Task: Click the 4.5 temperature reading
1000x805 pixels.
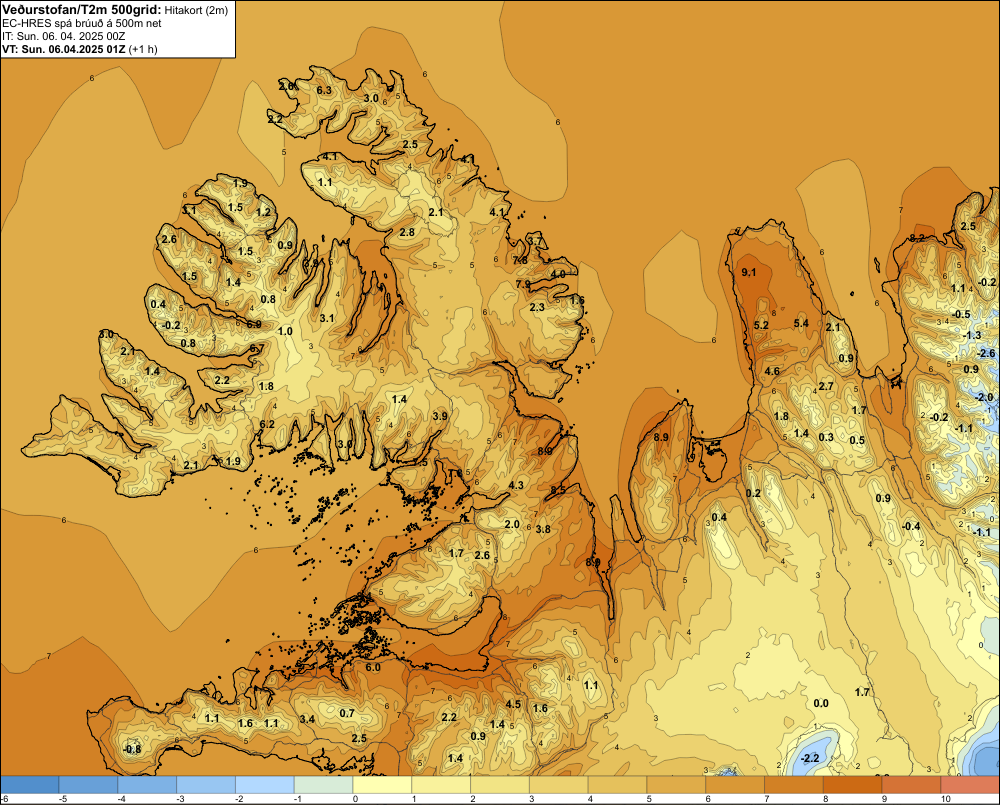Action: tap(513, 704)
